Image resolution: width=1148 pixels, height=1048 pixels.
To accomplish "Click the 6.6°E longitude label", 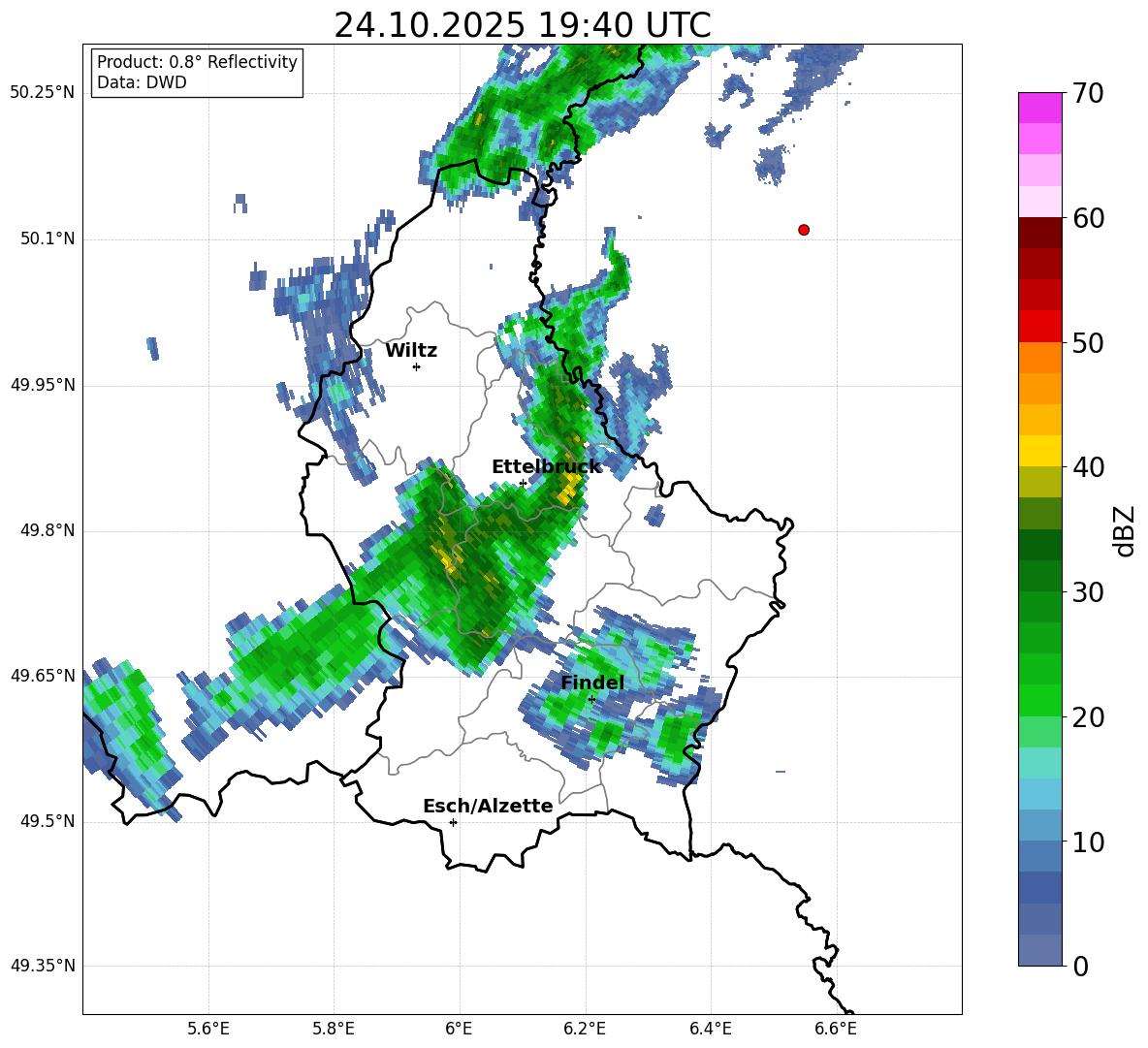I will 836,1029.
